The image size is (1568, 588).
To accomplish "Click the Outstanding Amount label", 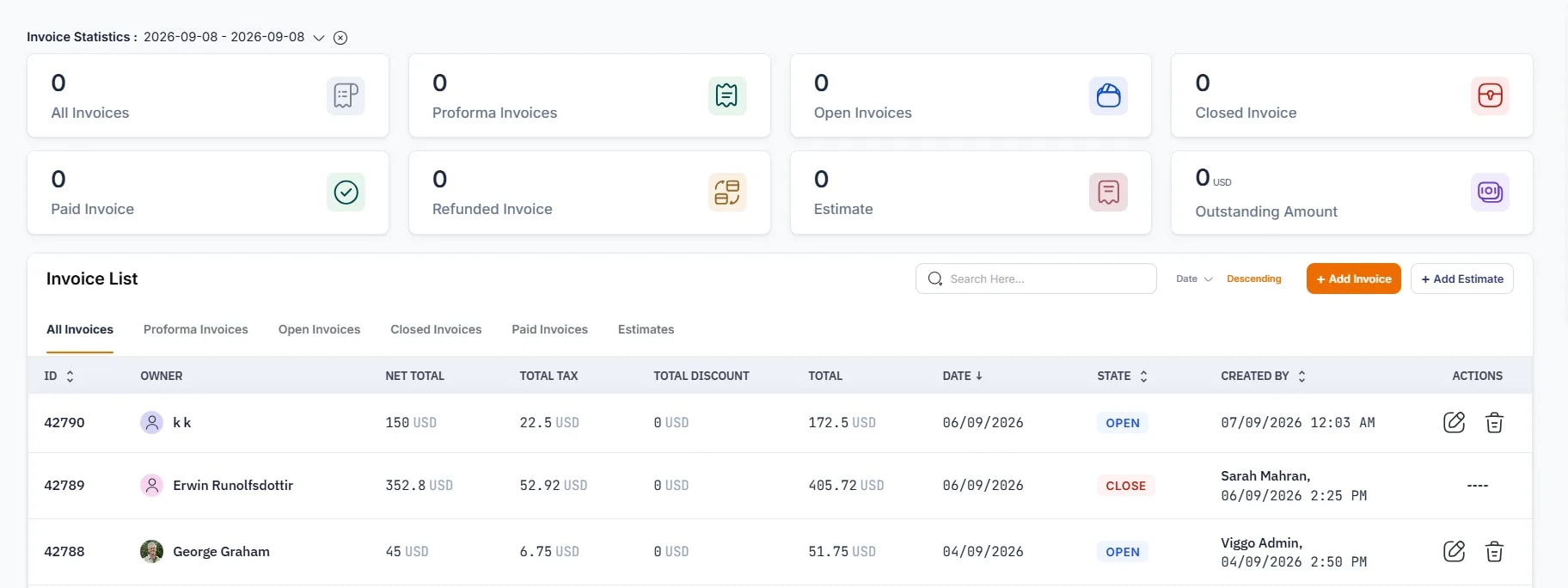I will (1266, 211).
